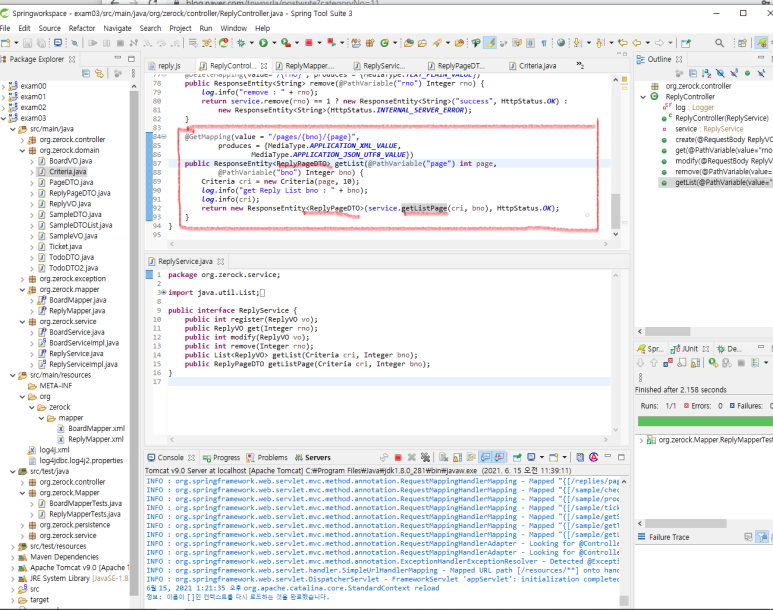Open the Window menu

click(x=233, y=28)
